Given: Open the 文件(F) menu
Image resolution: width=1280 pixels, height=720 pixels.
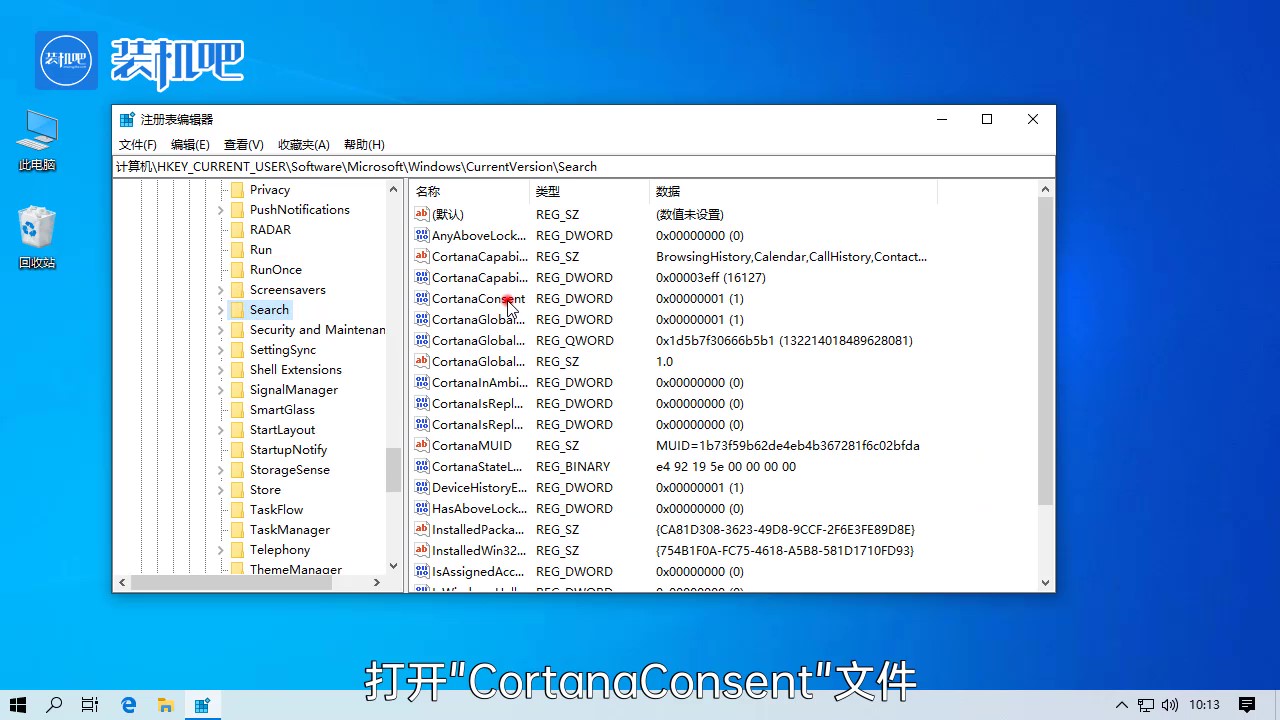Looking at the screenshot, I should (x=137, y=144).
